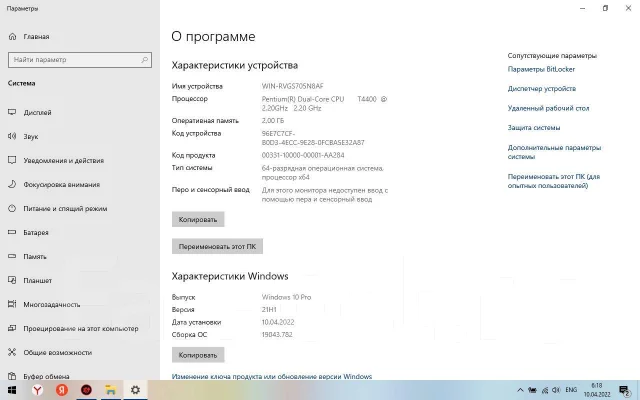640x400 pixels.
Task: Select version value 21H1
Action: (x=269, y=310)
